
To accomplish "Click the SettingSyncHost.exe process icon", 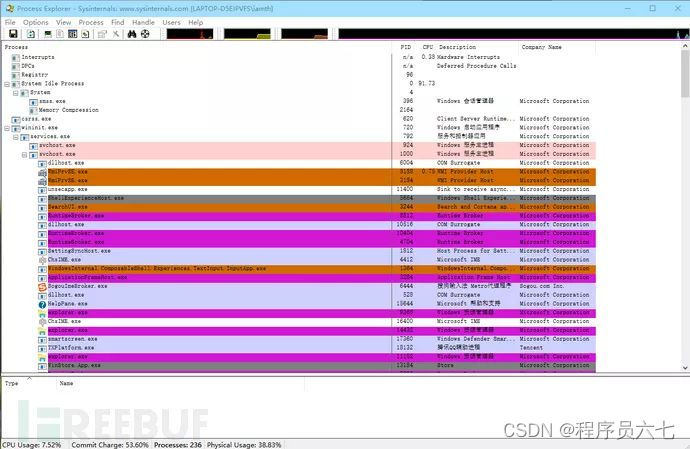I will 42,251.
